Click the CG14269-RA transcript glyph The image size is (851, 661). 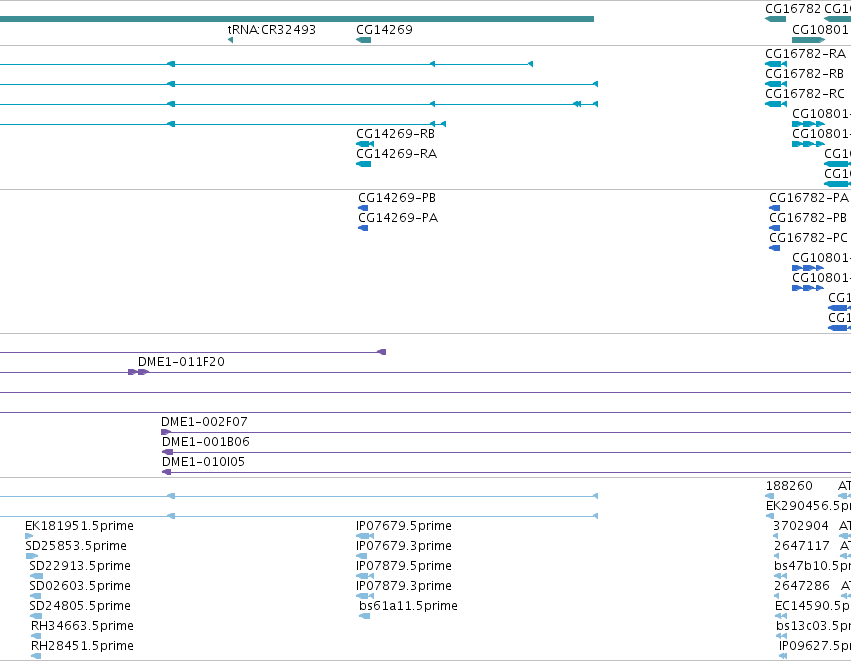pyautogui.click(x=364, y=164)
